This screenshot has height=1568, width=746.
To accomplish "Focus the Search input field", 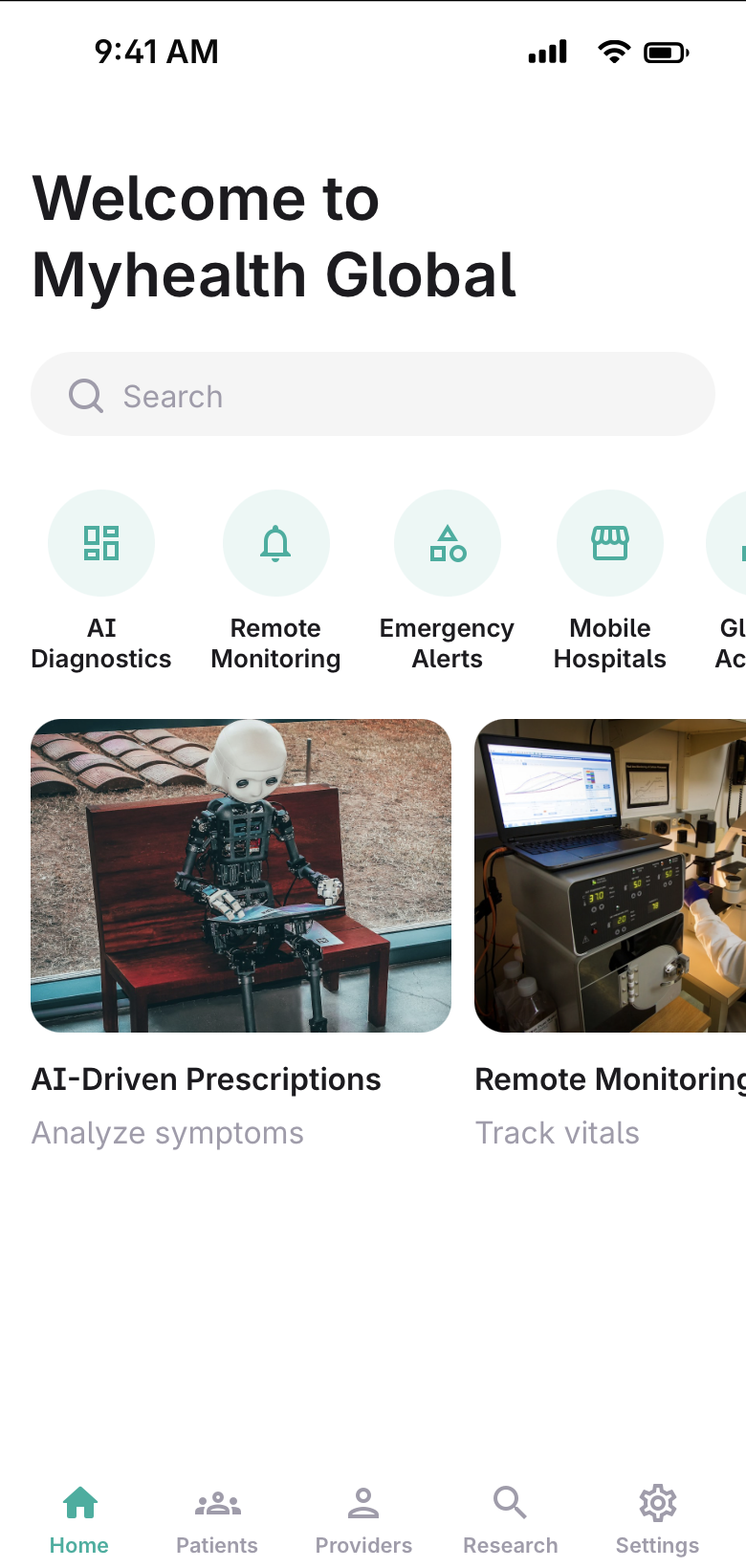I will point(373,394).
